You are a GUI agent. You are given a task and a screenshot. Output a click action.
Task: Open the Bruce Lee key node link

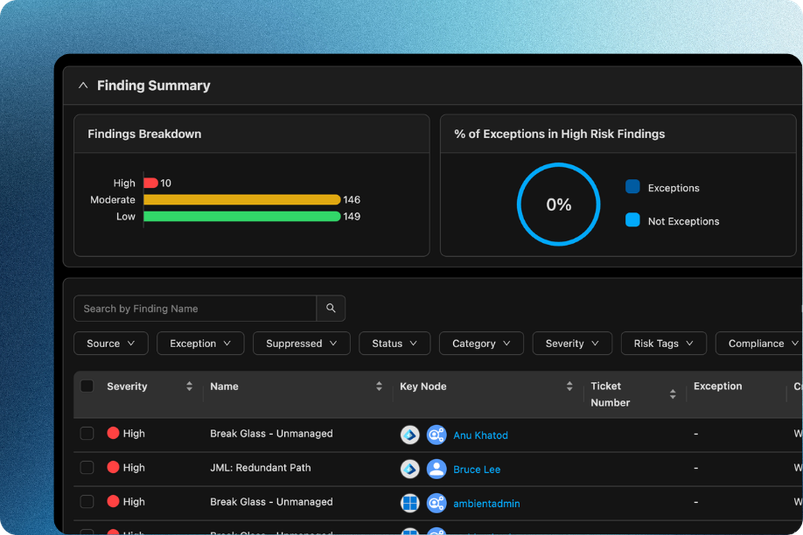click(476, 469)
